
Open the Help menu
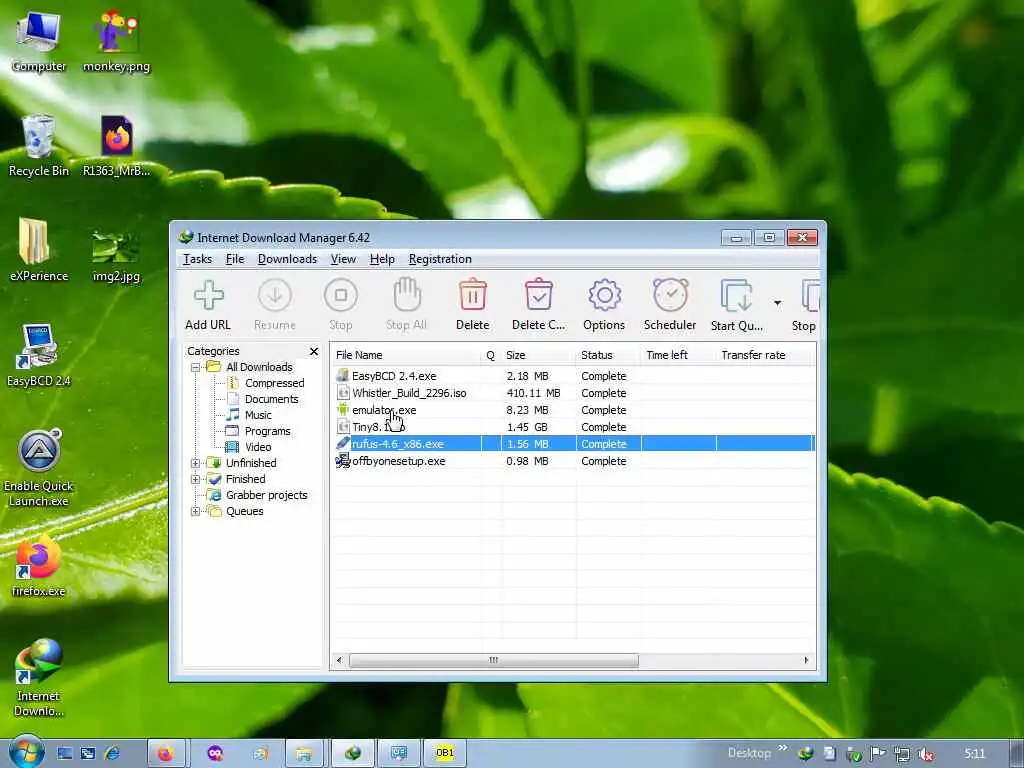point(382,259)
